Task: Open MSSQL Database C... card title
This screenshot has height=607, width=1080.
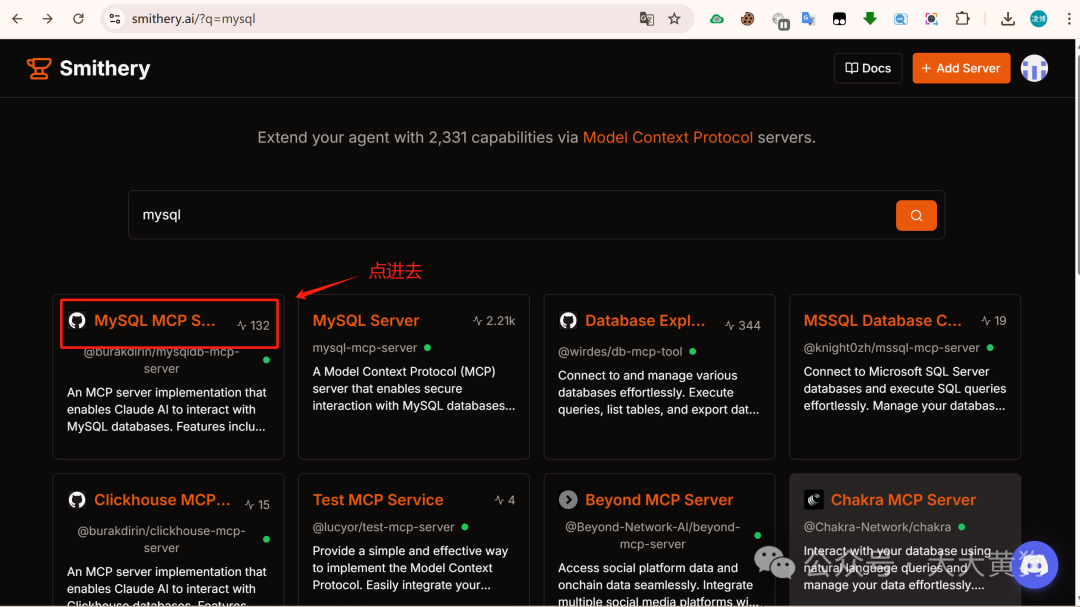Action: point(882,320)
